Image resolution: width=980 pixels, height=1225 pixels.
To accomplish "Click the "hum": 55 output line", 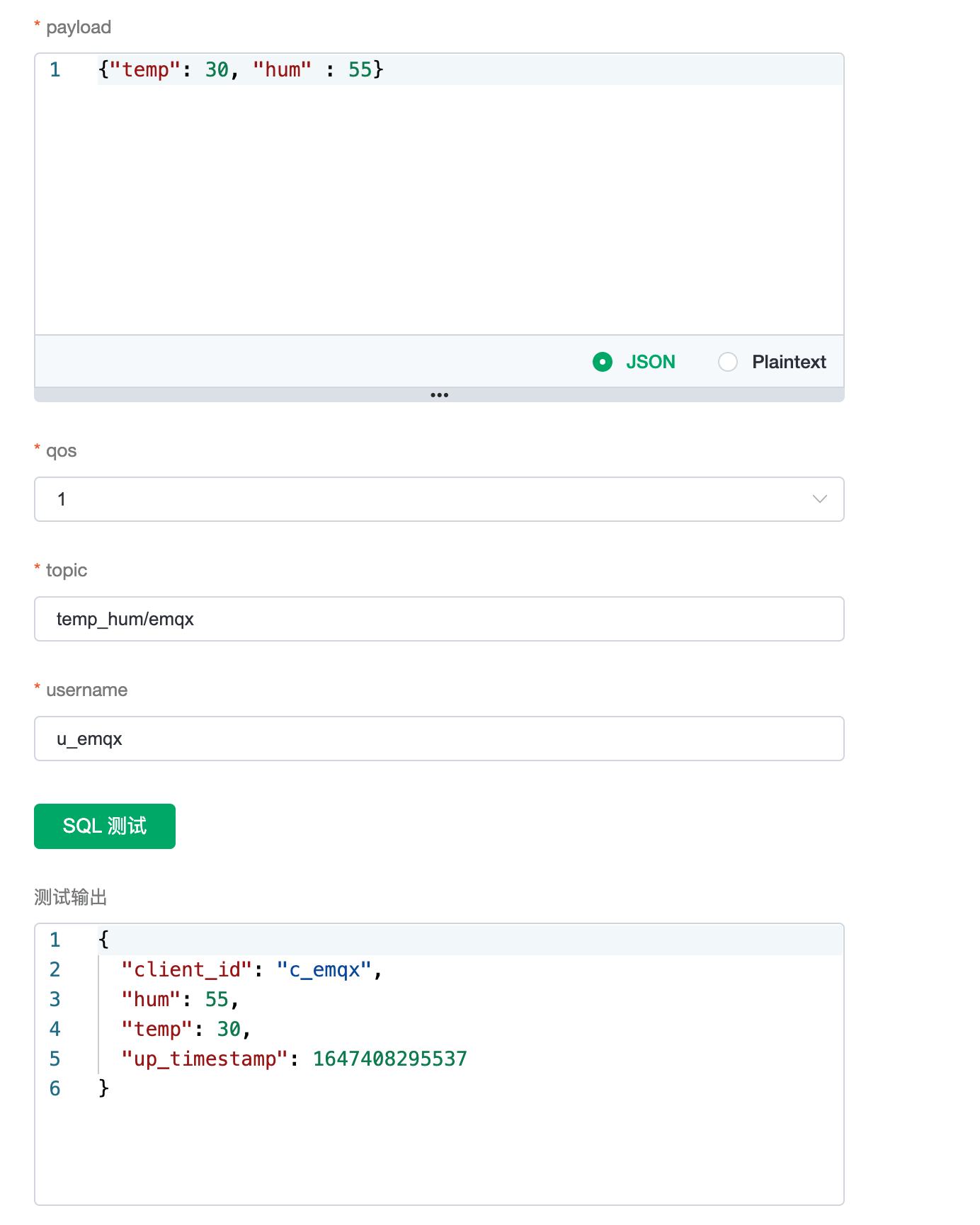I will tap(181, 999).
